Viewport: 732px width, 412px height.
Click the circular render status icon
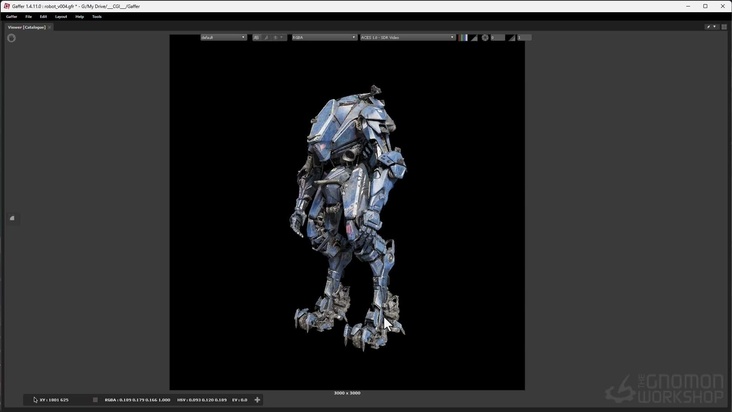click(12, 38)
